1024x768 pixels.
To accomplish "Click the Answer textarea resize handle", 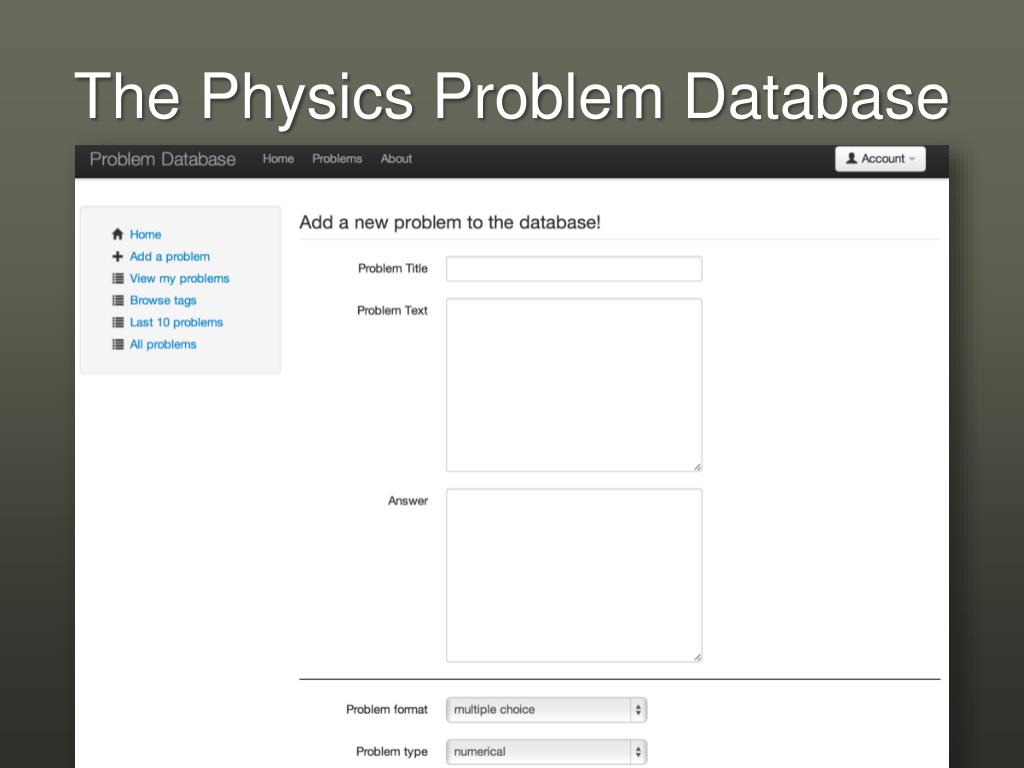I will tap(697, 657).
